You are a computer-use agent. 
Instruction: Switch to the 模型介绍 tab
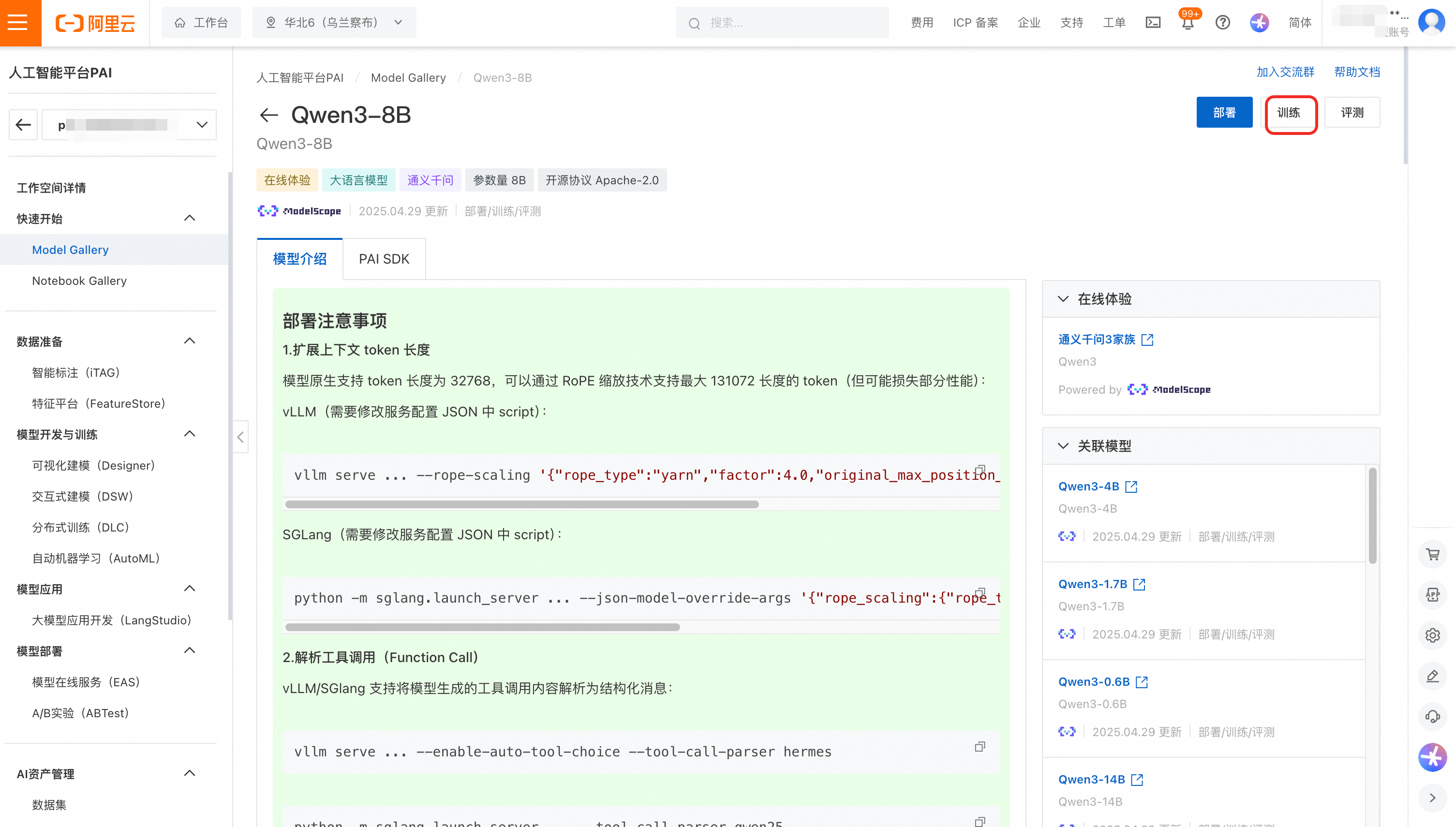(x=299, y=259)
